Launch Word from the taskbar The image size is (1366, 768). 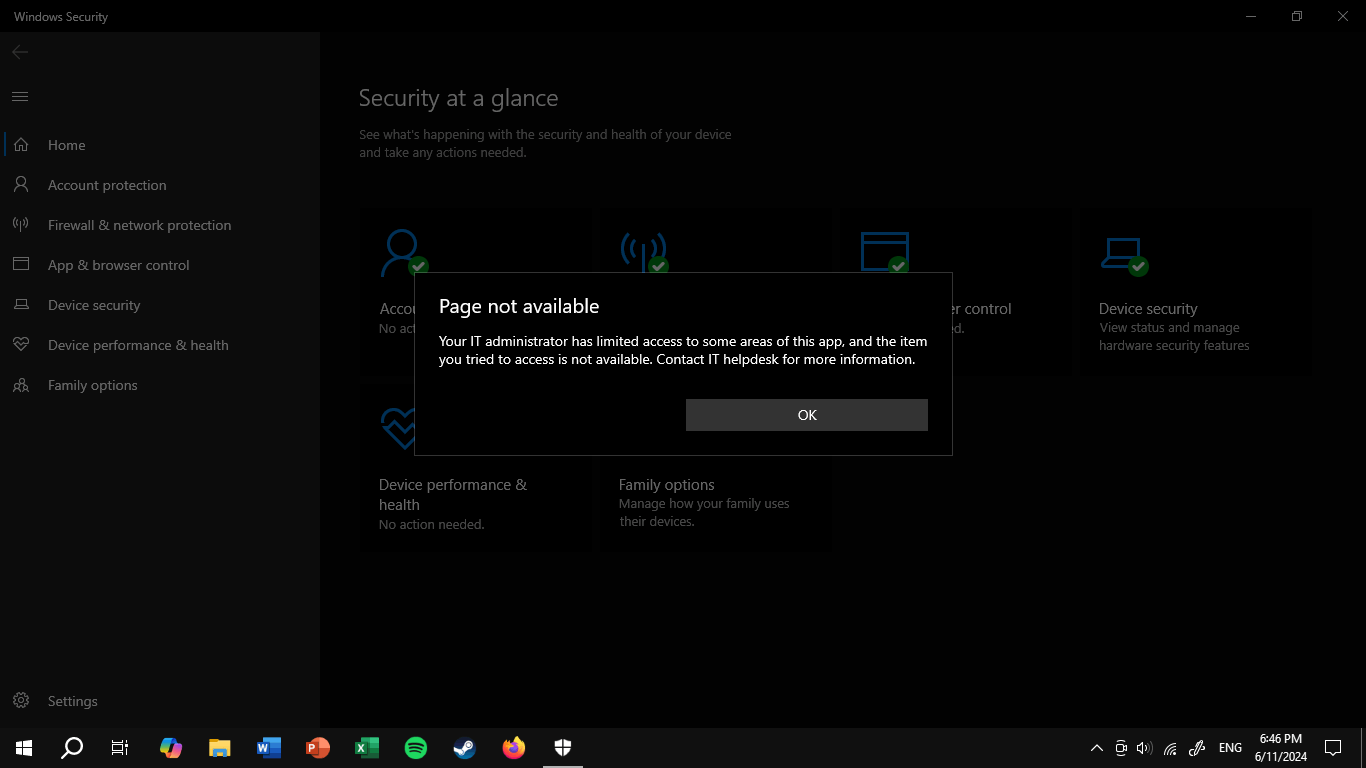click(269, 747)
